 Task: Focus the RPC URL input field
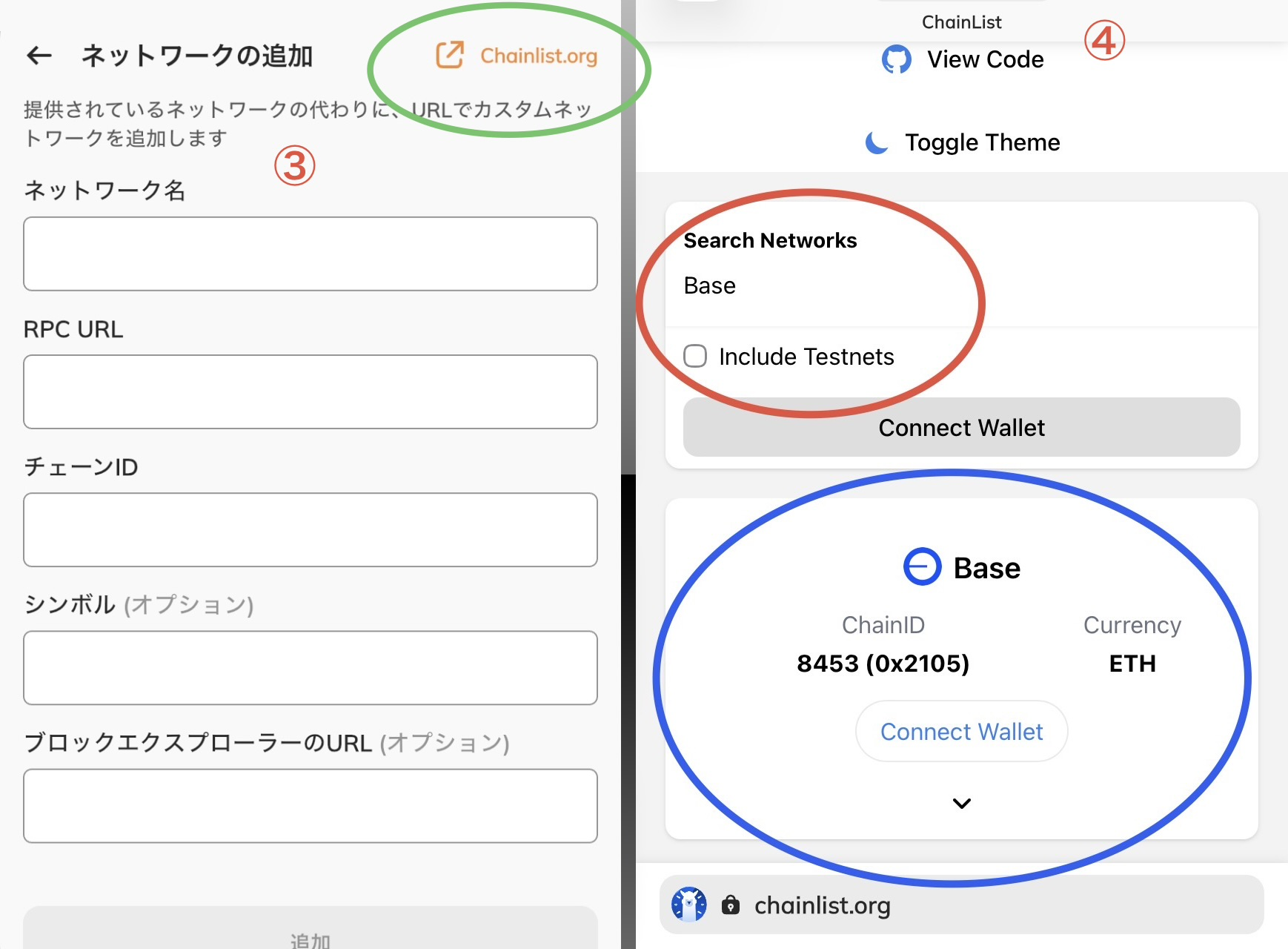[311, 391]
